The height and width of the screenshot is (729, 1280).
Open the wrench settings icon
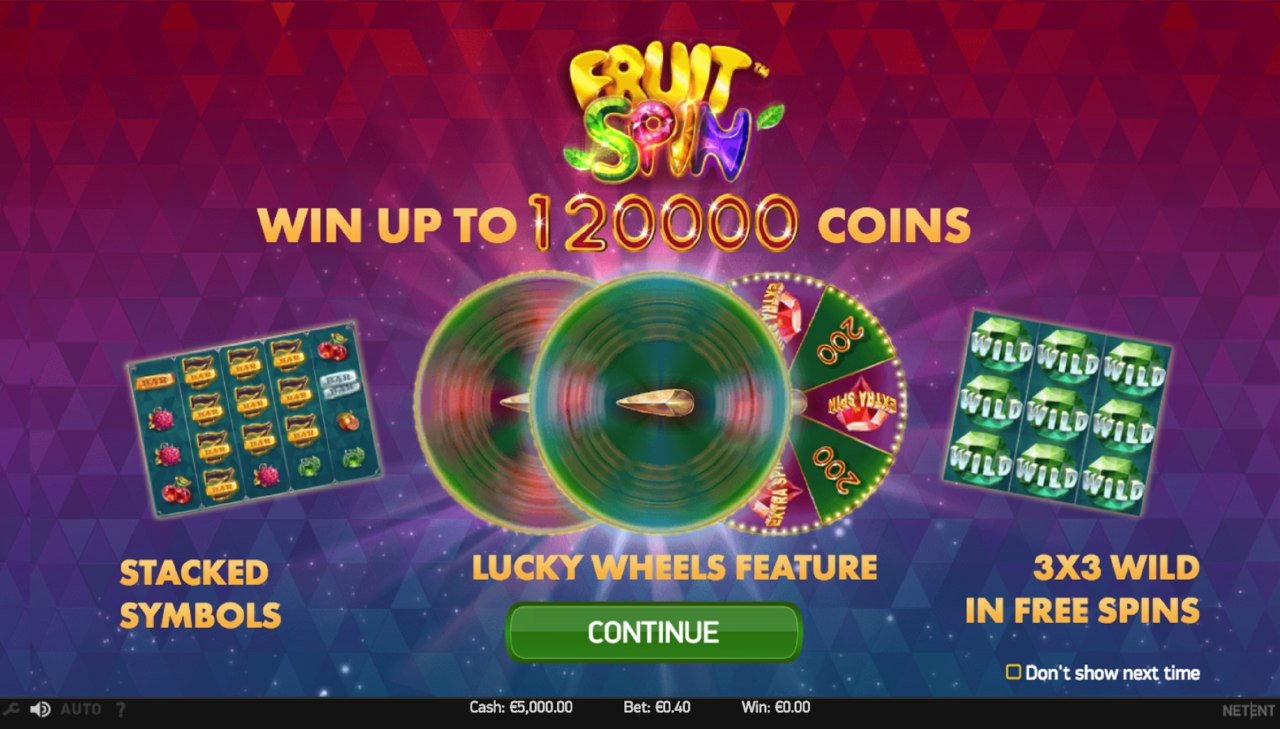(x=10, y=709)
